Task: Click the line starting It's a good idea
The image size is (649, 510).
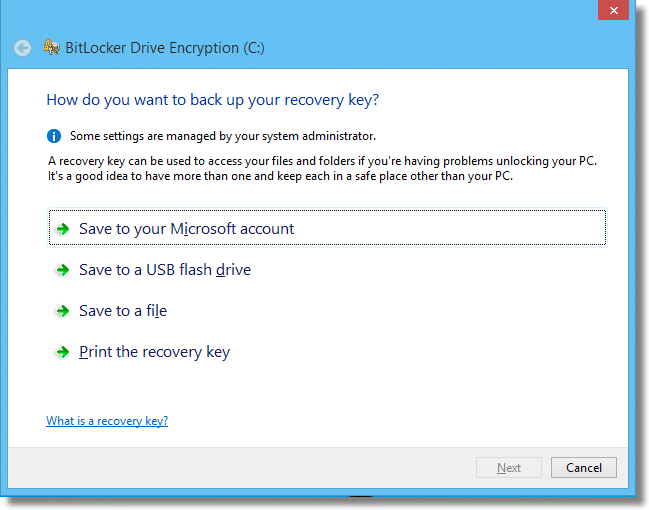Action: point(280,176)
